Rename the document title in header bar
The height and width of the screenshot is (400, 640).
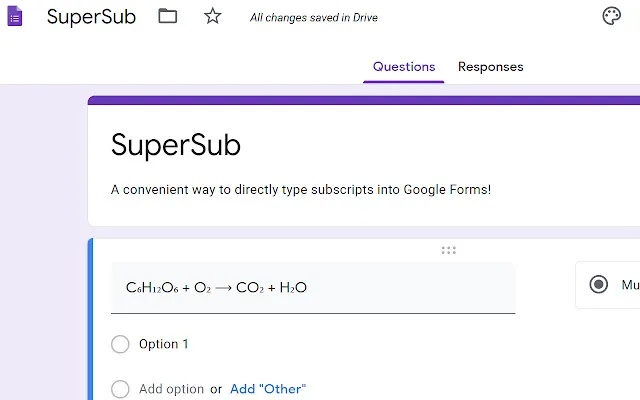[91, 17]
